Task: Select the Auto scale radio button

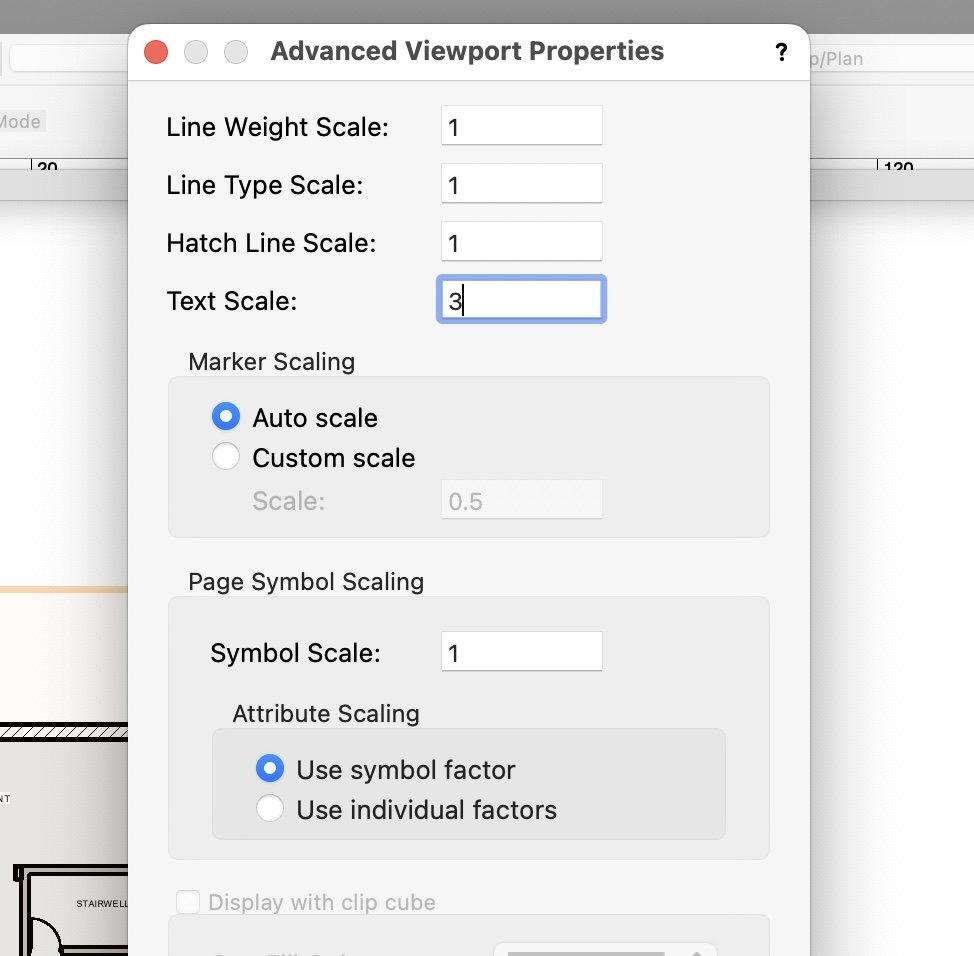Action: 226,416
